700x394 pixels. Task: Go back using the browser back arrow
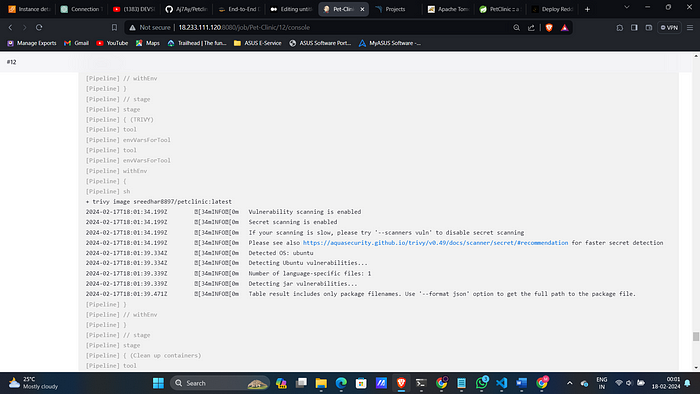[x=10, y=27]
